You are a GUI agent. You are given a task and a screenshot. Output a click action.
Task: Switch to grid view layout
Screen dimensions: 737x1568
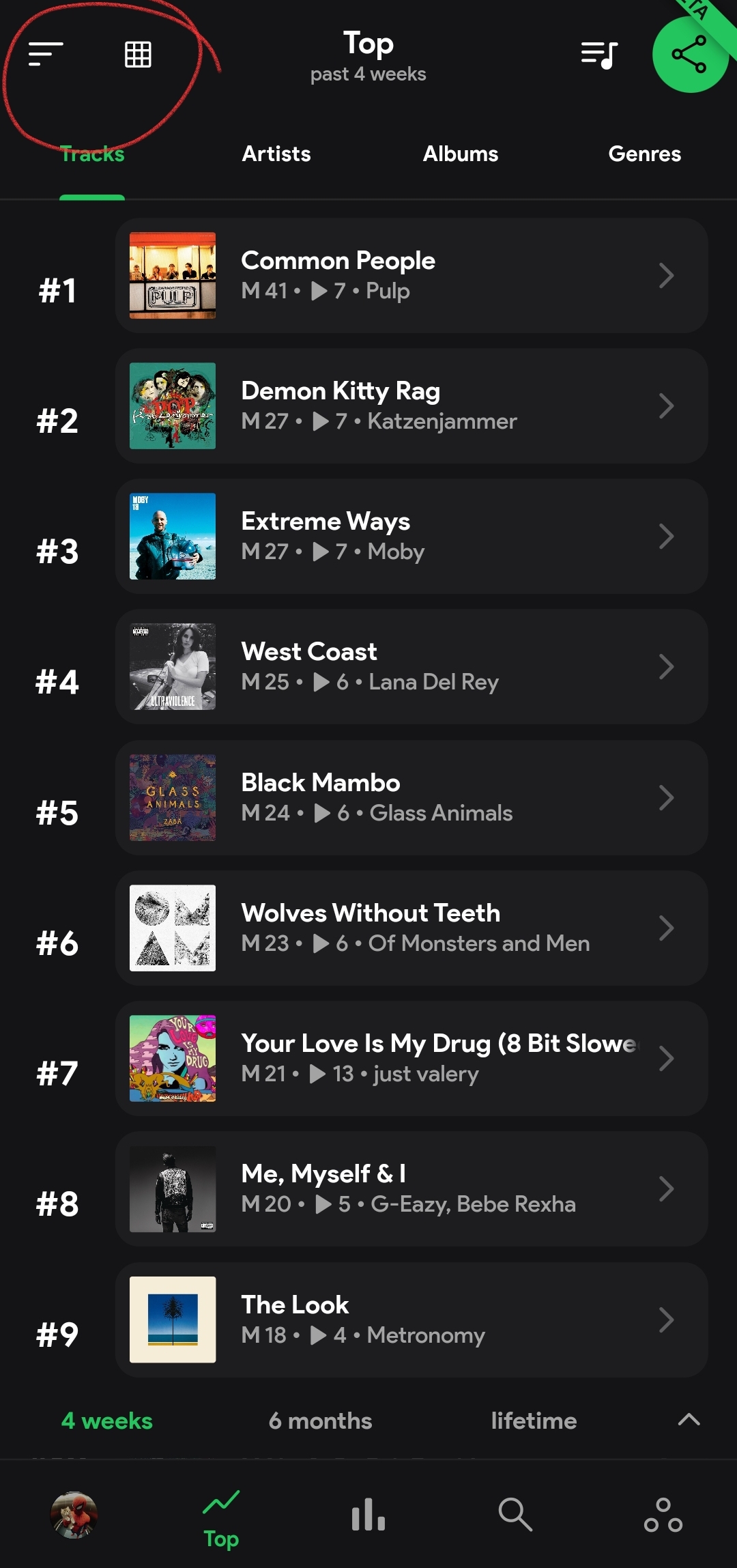click(138, 54)
